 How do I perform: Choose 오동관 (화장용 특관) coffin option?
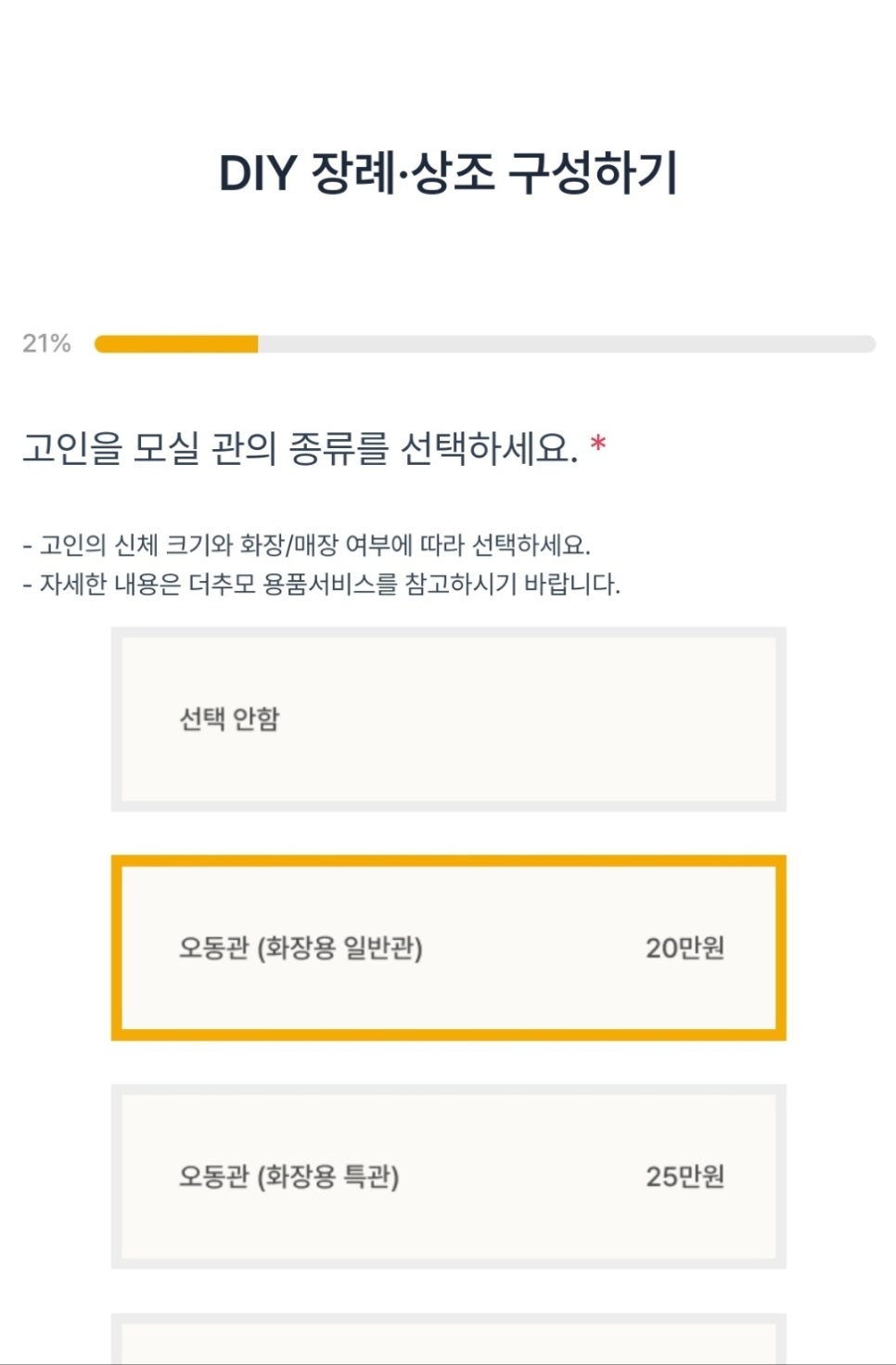coord(448,1177)
